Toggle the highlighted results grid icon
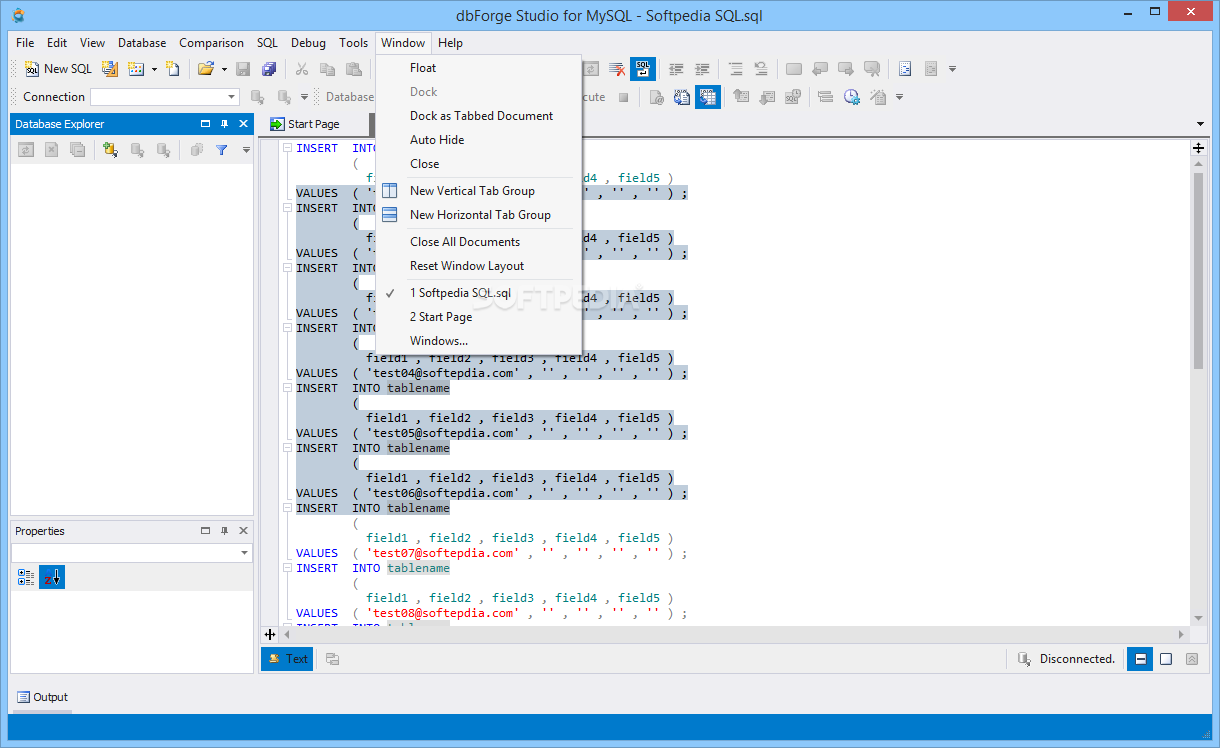1220x748 pixels. [708, 97]
